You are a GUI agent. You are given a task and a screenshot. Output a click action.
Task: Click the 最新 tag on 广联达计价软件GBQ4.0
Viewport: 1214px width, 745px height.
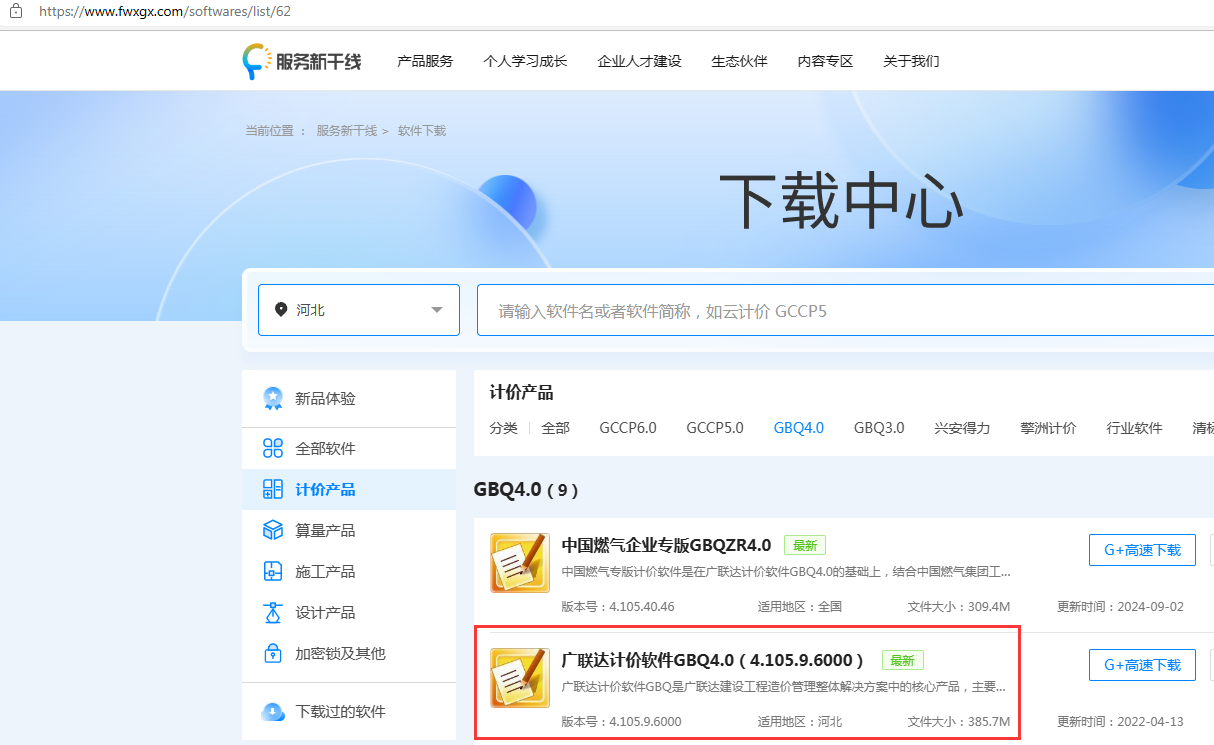(903, 661)
